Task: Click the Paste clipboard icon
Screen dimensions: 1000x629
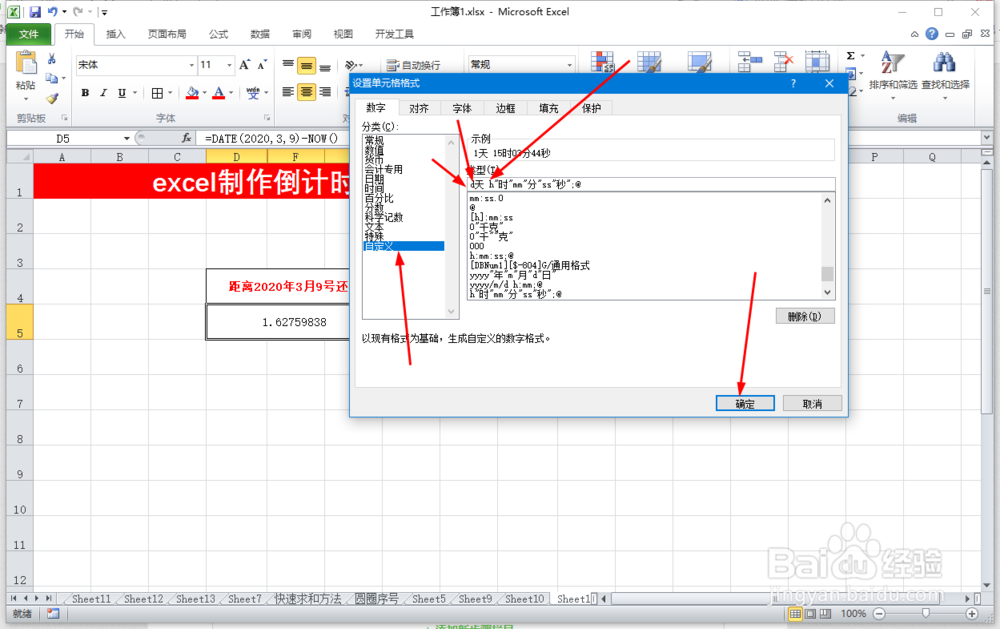Action: pyautogui.click(x=26, y=63)
